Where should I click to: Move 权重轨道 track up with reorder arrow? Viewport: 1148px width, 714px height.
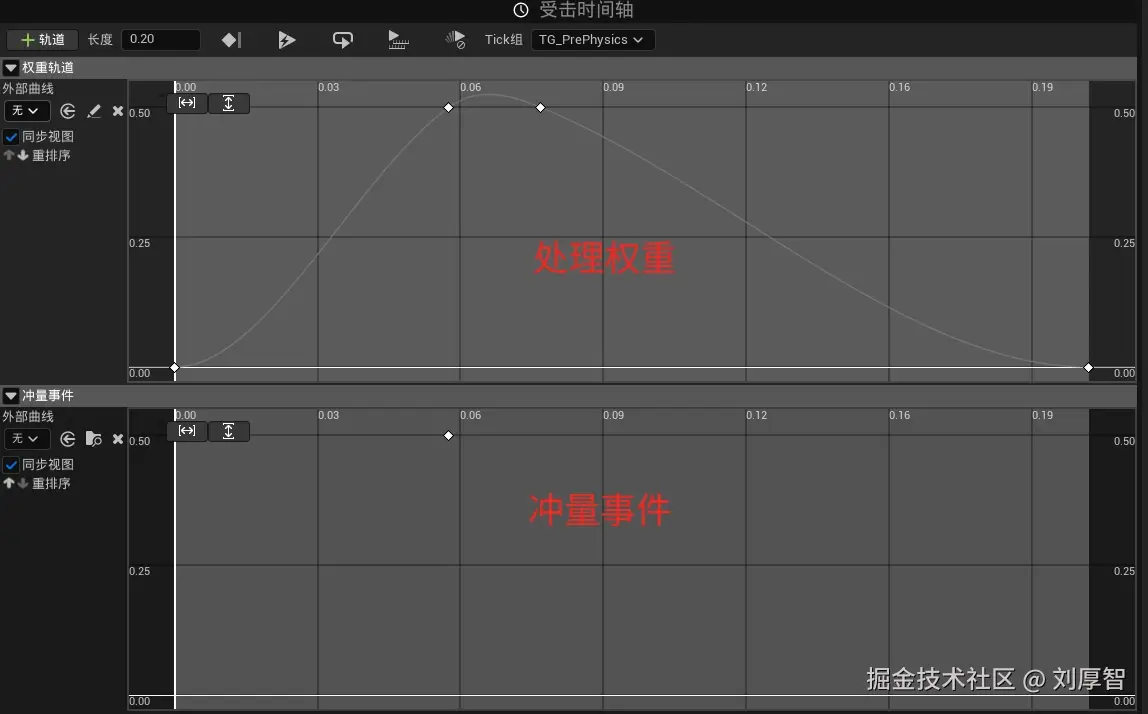9,155
